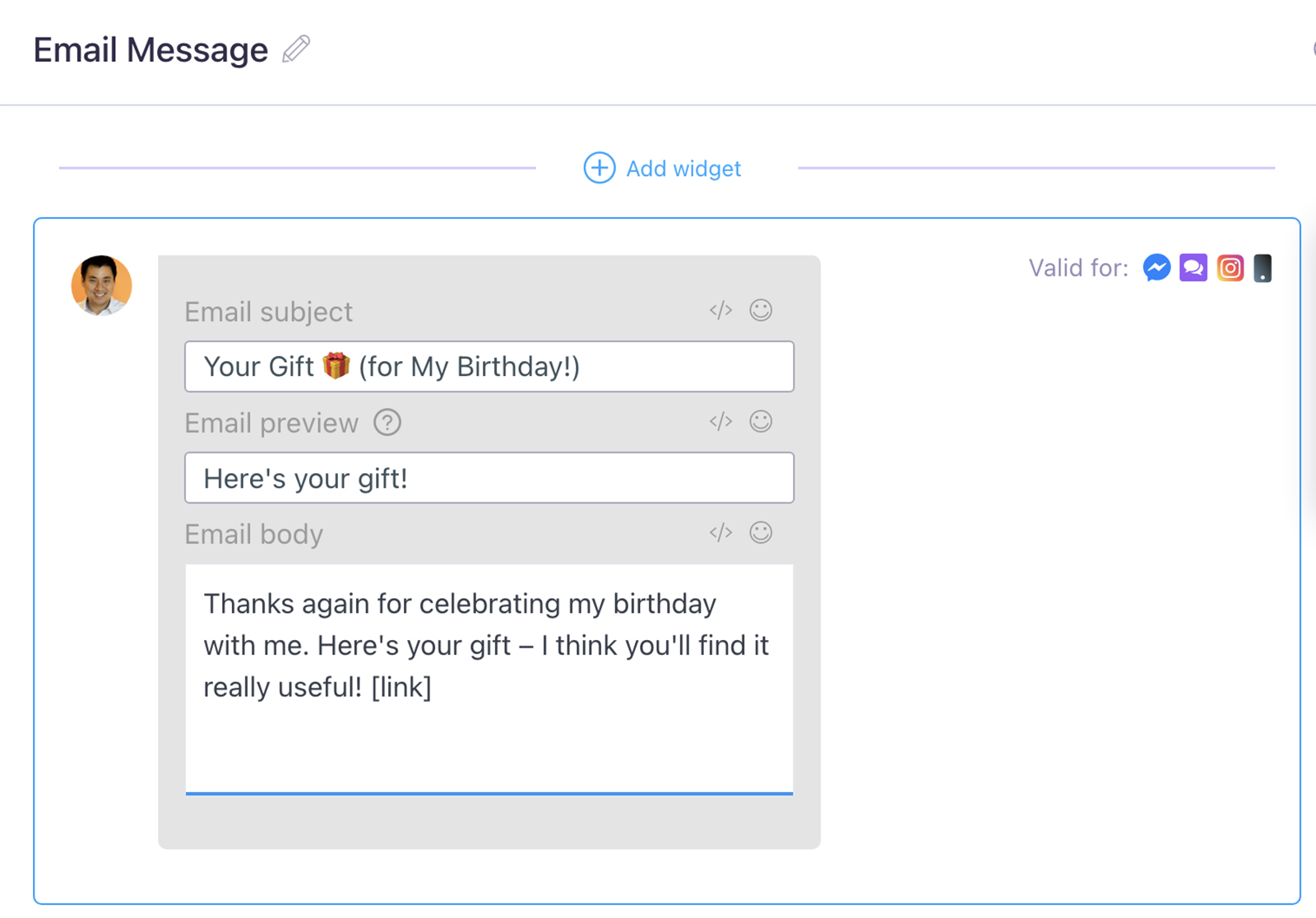Click the purple web chat channel icon
The height and width of the screenshot is (918, 1316).
tap(1193, 268)
